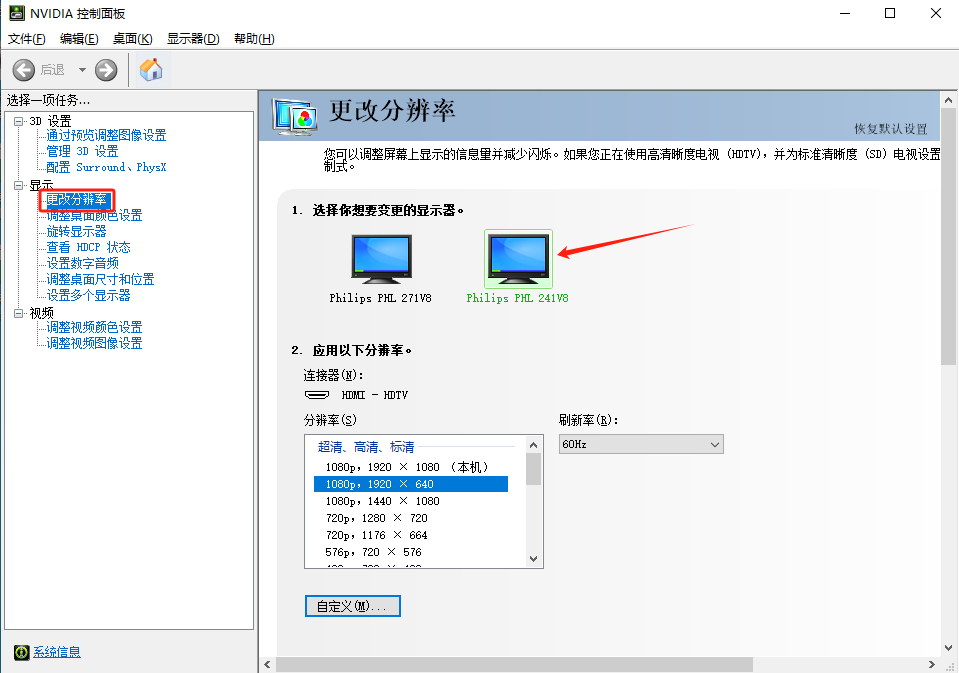
Task: Select resolution 1080p, 1440 × 1080
Action: [x=411, y=501]
